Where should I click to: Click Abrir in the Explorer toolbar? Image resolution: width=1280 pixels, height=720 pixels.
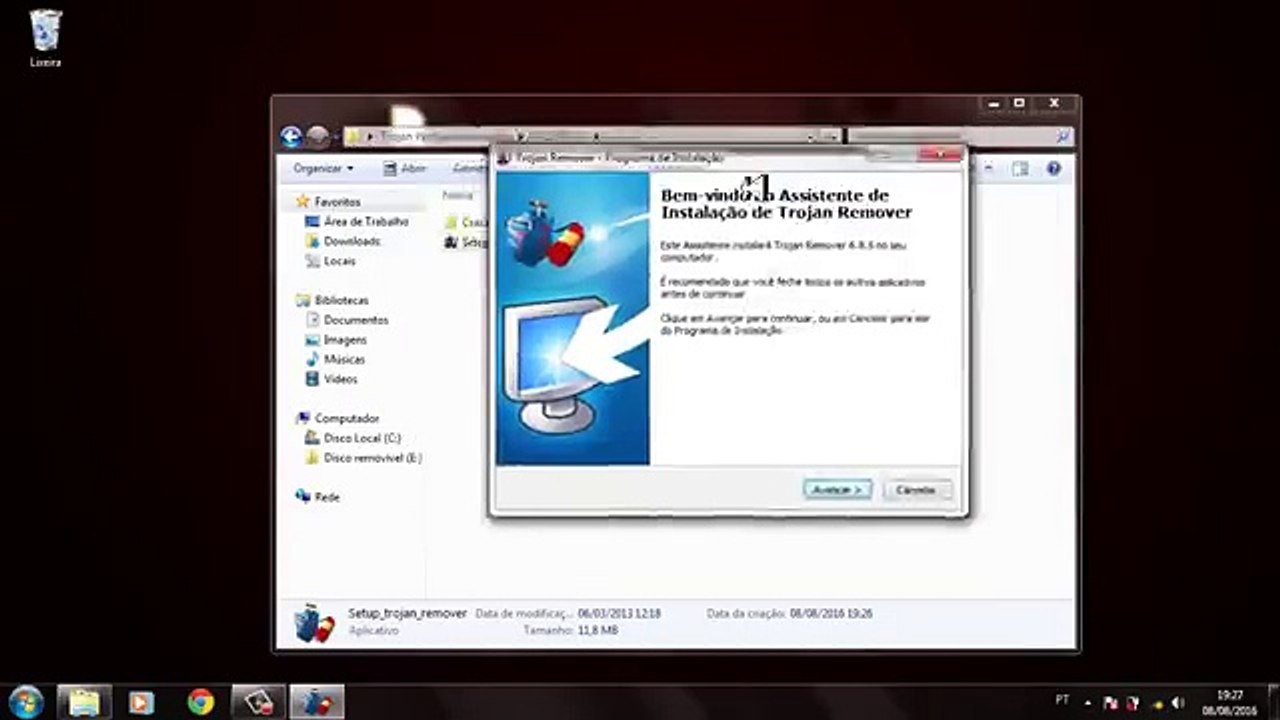pos(405,169)
